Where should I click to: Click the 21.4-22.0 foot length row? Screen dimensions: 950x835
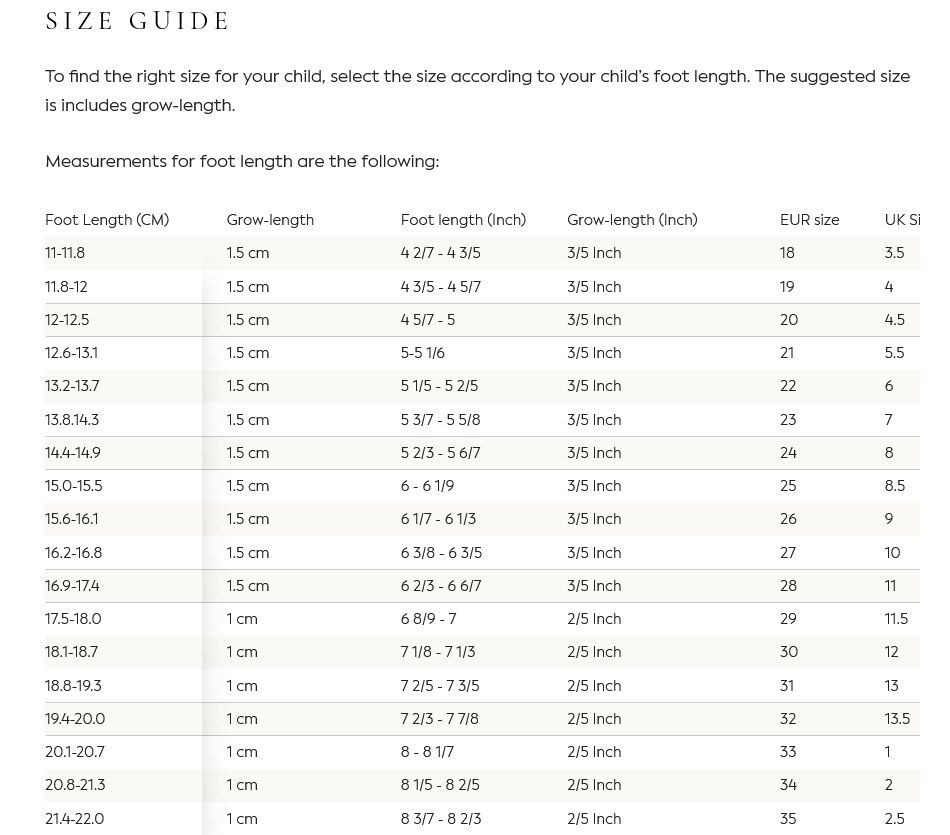tap(75, 819)
